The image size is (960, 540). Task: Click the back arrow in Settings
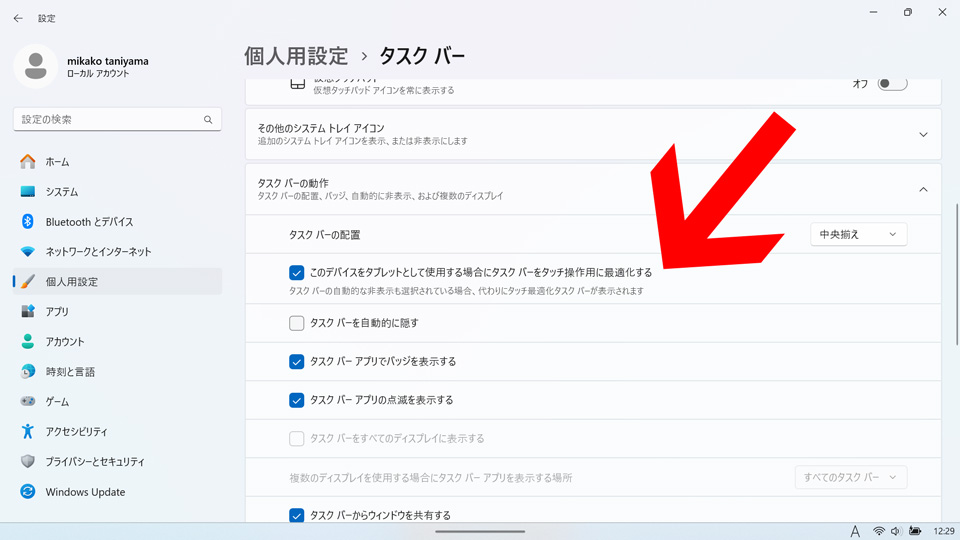[18, 18]
